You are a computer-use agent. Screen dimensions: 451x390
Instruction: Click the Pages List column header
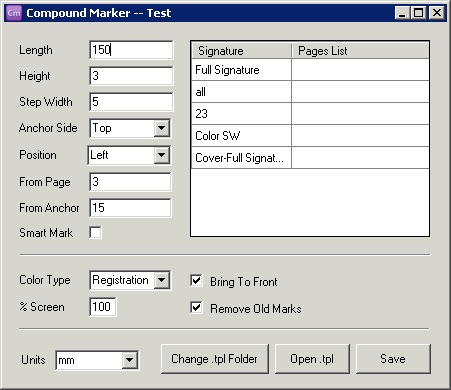360,51
